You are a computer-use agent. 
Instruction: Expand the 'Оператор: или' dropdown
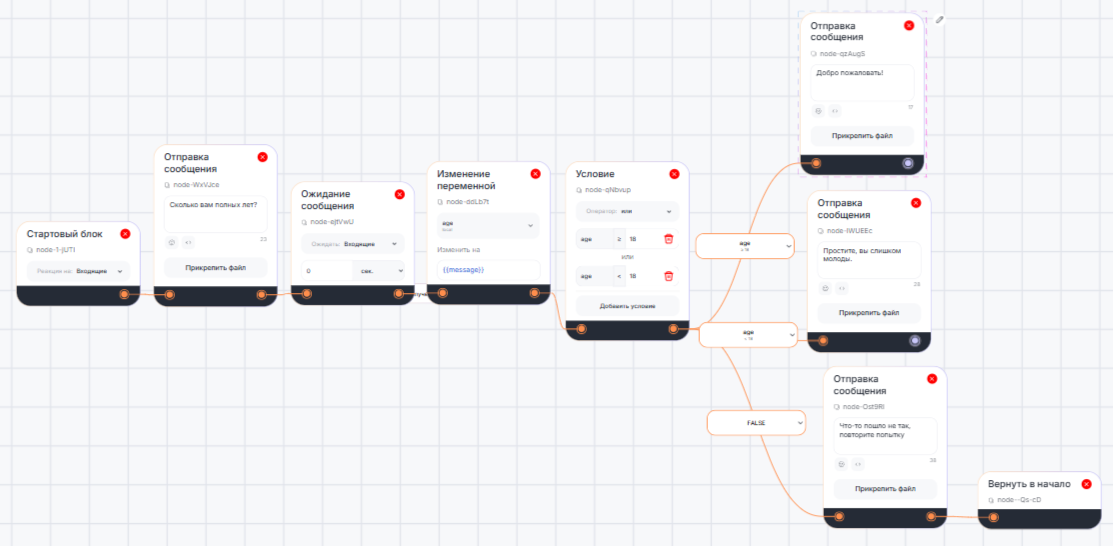click(x=627, y=211)
